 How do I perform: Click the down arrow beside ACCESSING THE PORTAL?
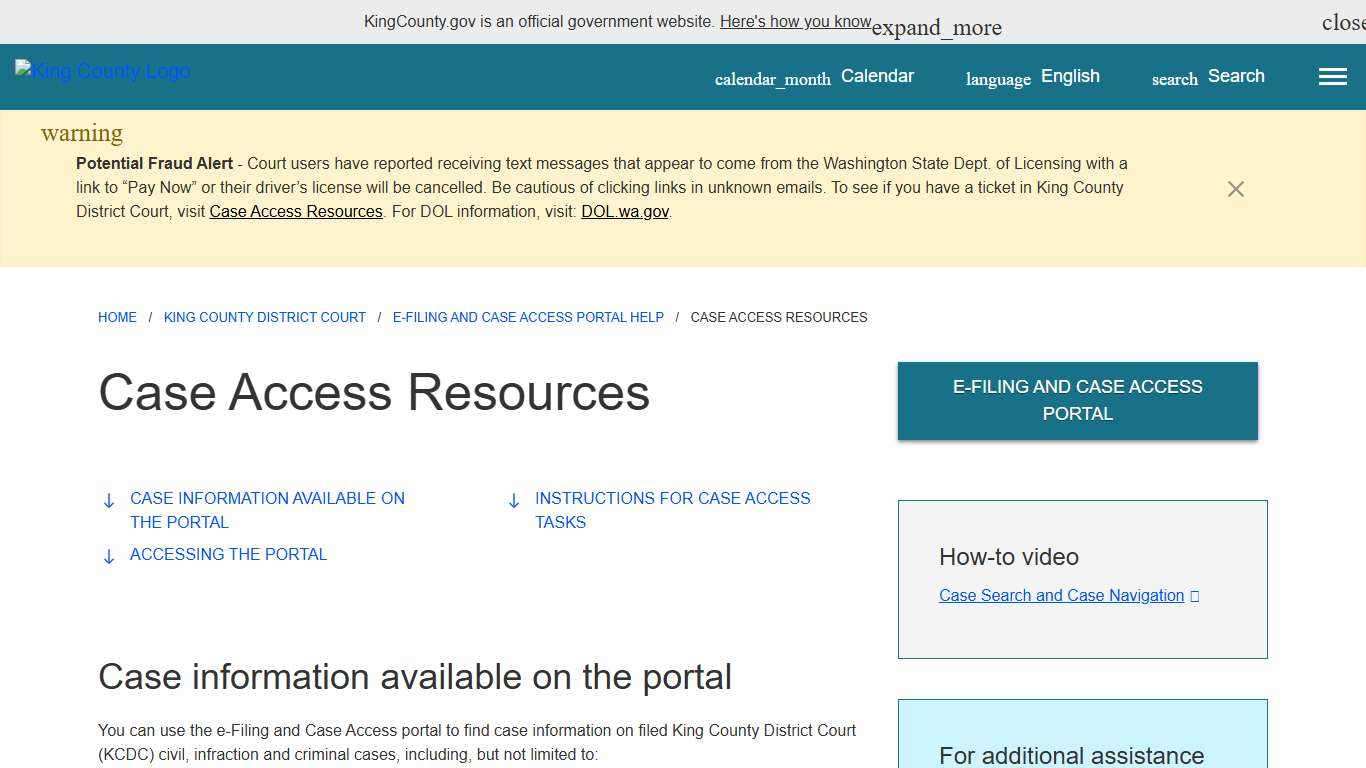109,555
